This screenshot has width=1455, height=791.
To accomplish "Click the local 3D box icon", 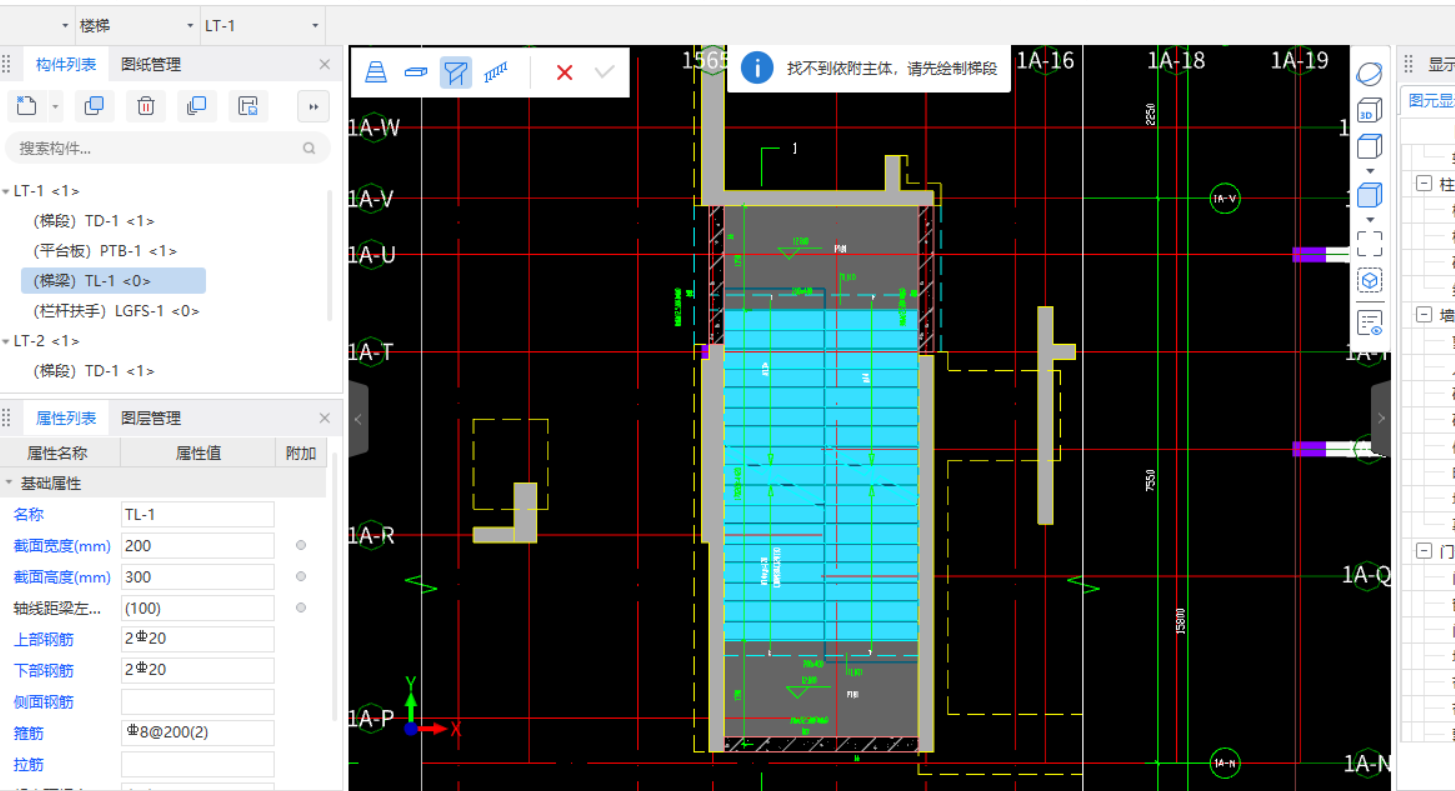I will point(1369,281).
